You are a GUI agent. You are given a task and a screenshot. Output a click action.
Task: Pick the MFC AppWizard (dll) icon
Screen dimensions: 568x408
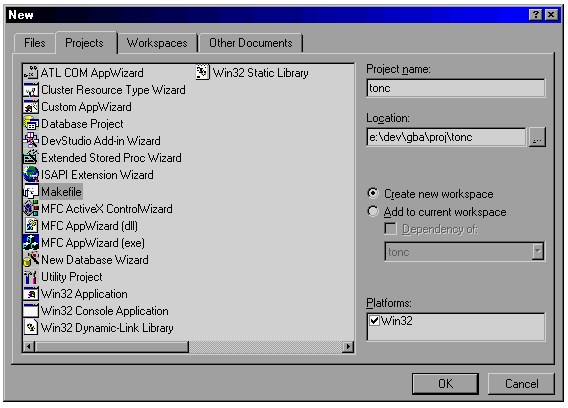tap(31, 226)
